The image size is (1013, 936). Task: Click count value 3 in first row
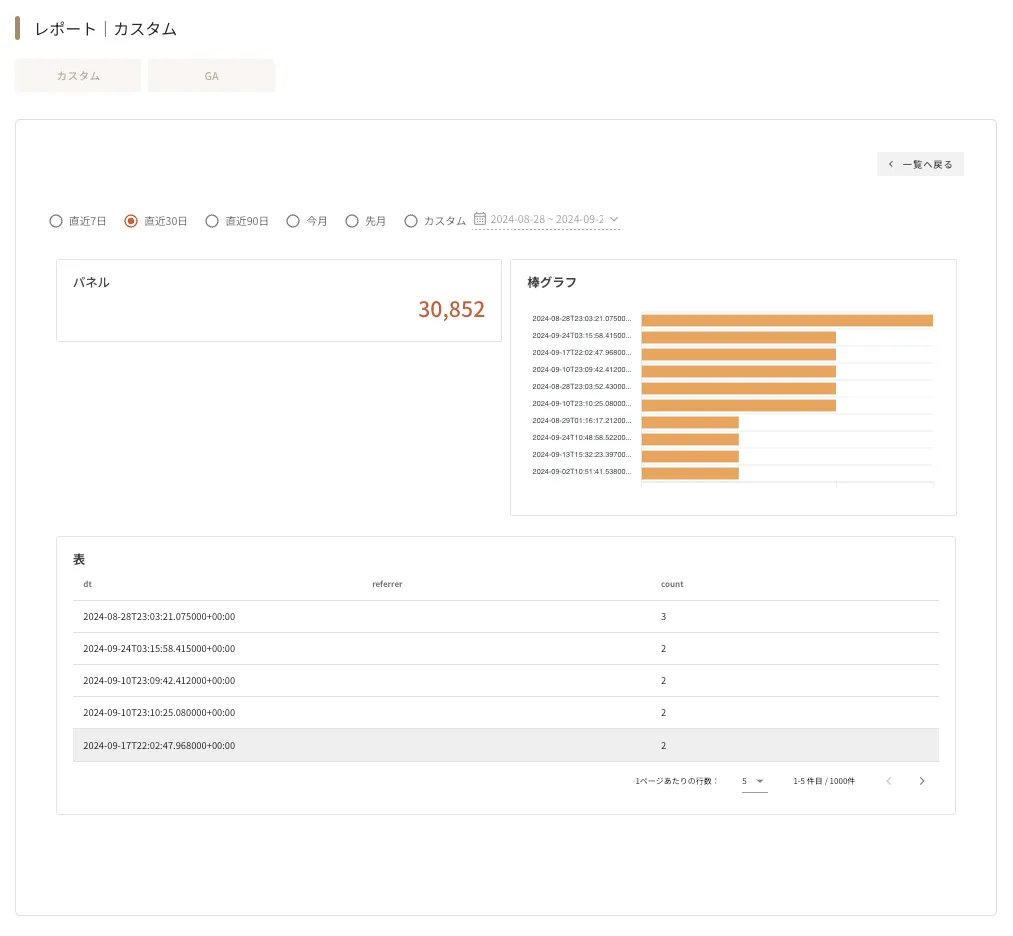tap(663, 617)
